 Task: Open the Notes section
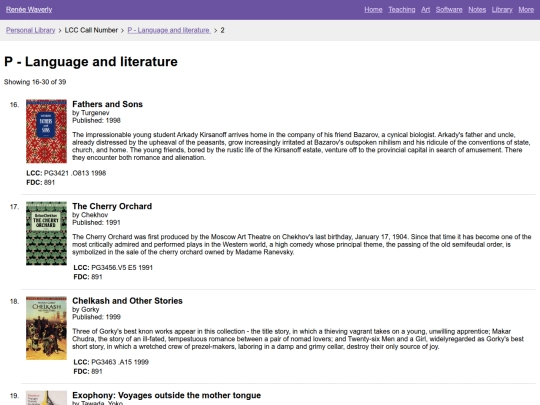(477, 10)
